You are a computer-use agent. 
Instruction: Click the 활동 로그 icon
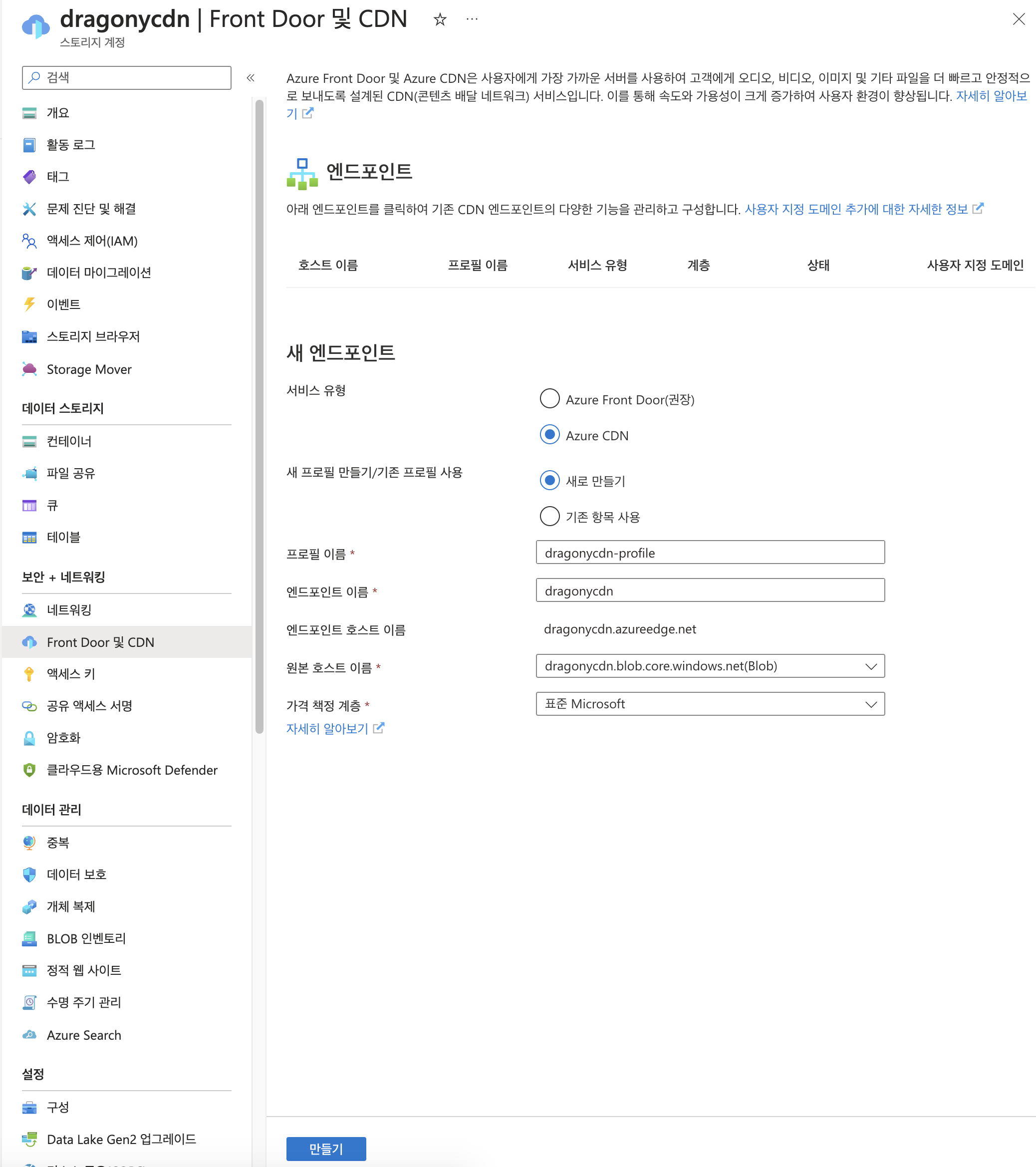tap(29, 145)
